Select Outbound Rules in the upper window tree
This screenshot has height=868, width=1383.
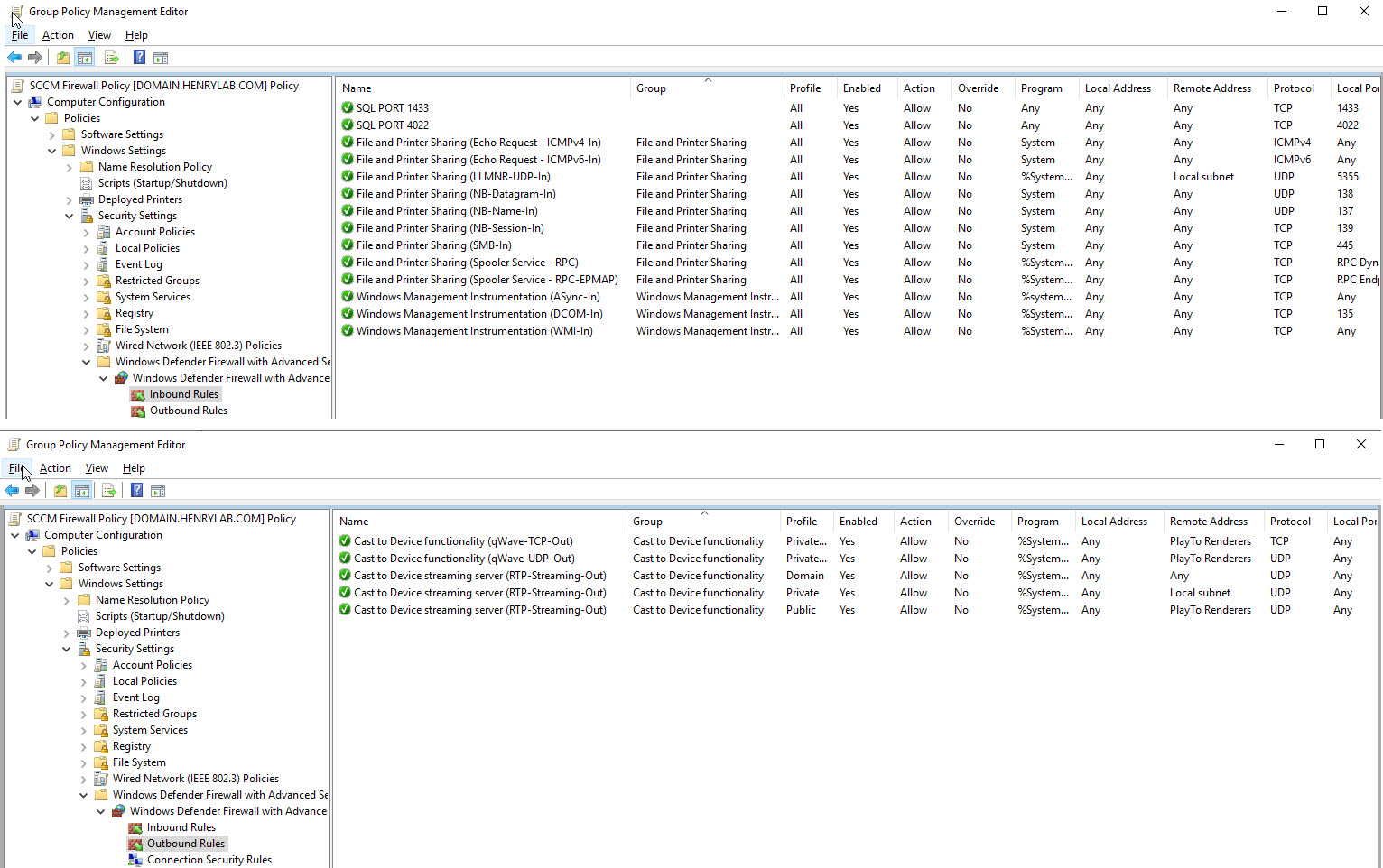point(188,411)
